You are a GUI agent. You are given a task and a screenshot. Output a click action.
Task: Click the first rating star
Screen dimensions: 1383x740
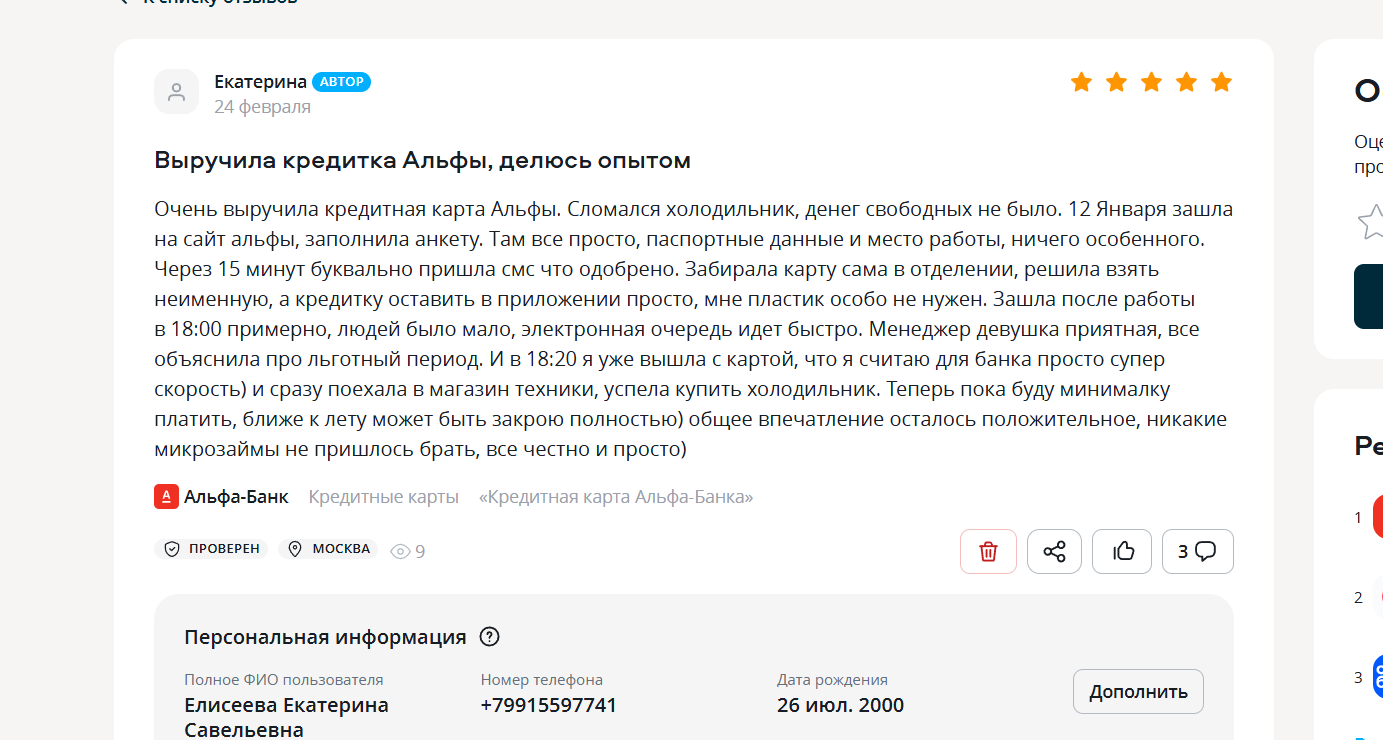click(1081, 82)
